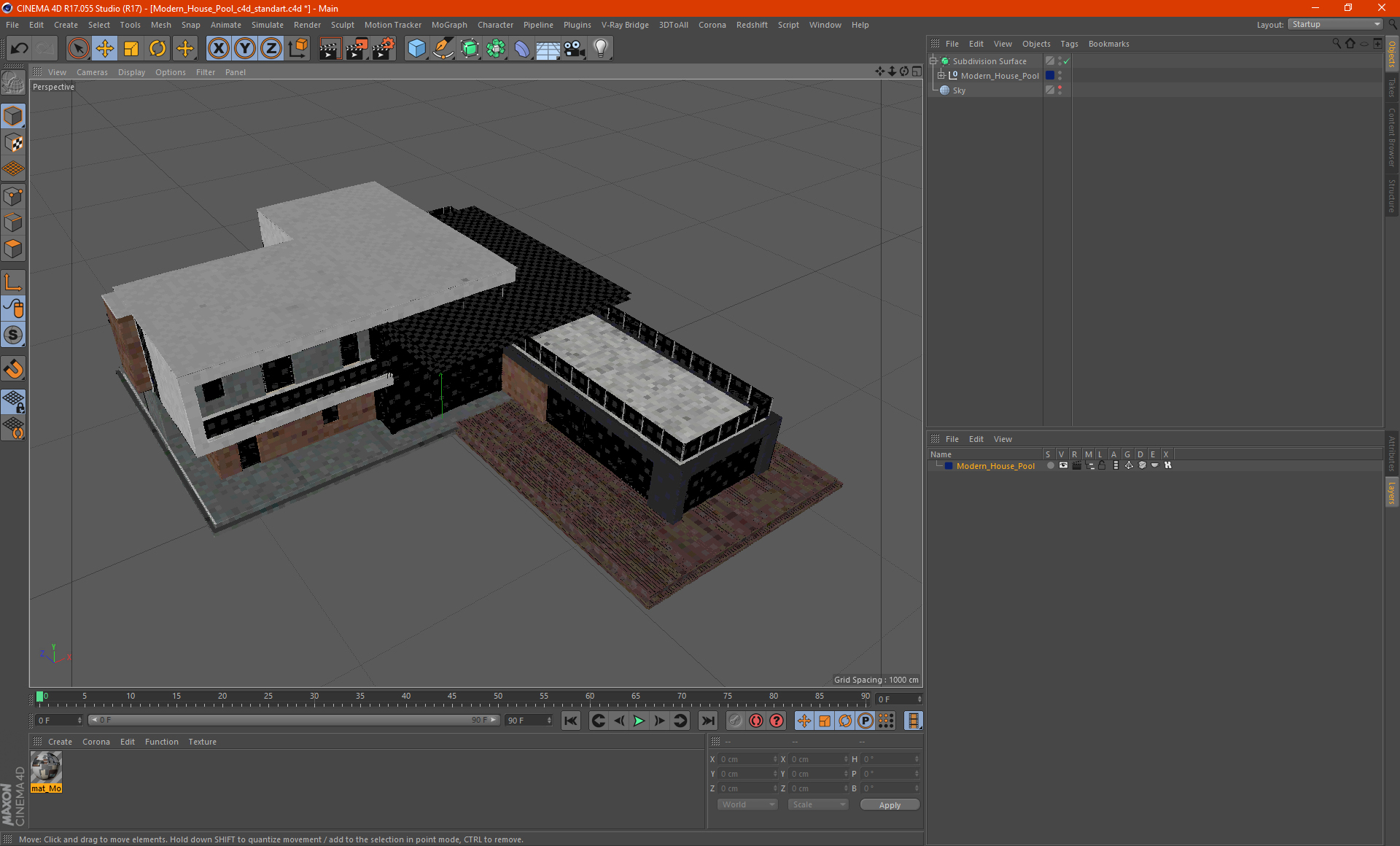Click Render to Picture Viewer icon

(357, 49)
